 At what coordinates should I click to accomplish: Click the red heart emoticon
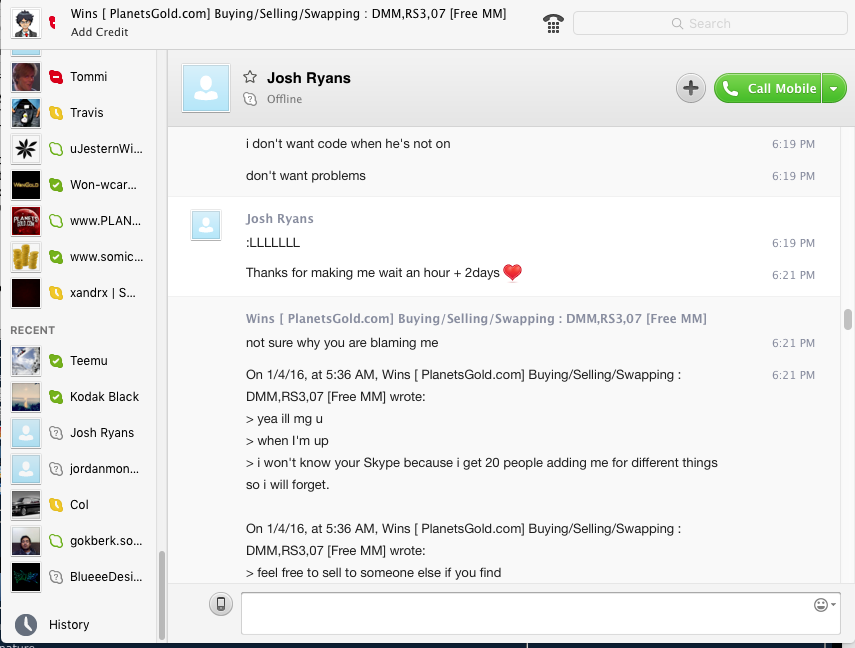(x=512, y=272)
